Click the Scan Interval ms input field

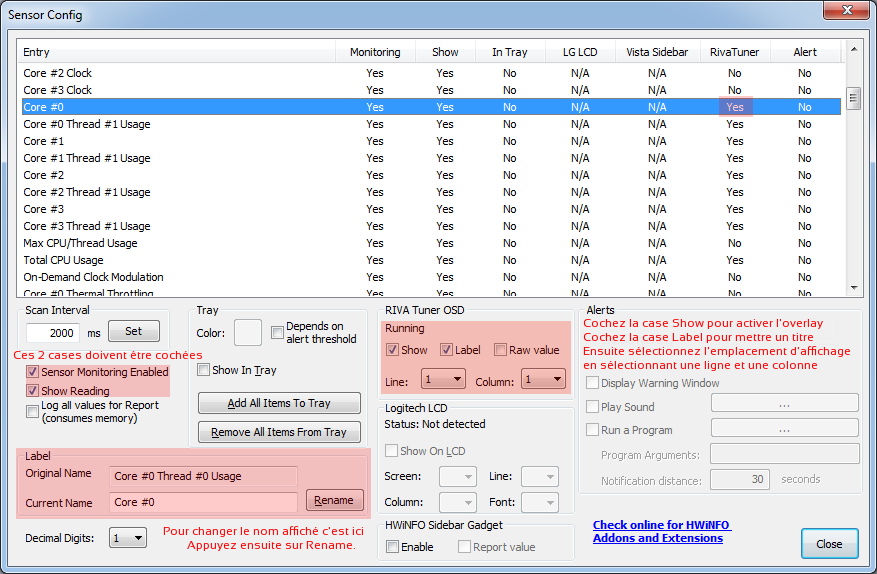tap(53, 333)
